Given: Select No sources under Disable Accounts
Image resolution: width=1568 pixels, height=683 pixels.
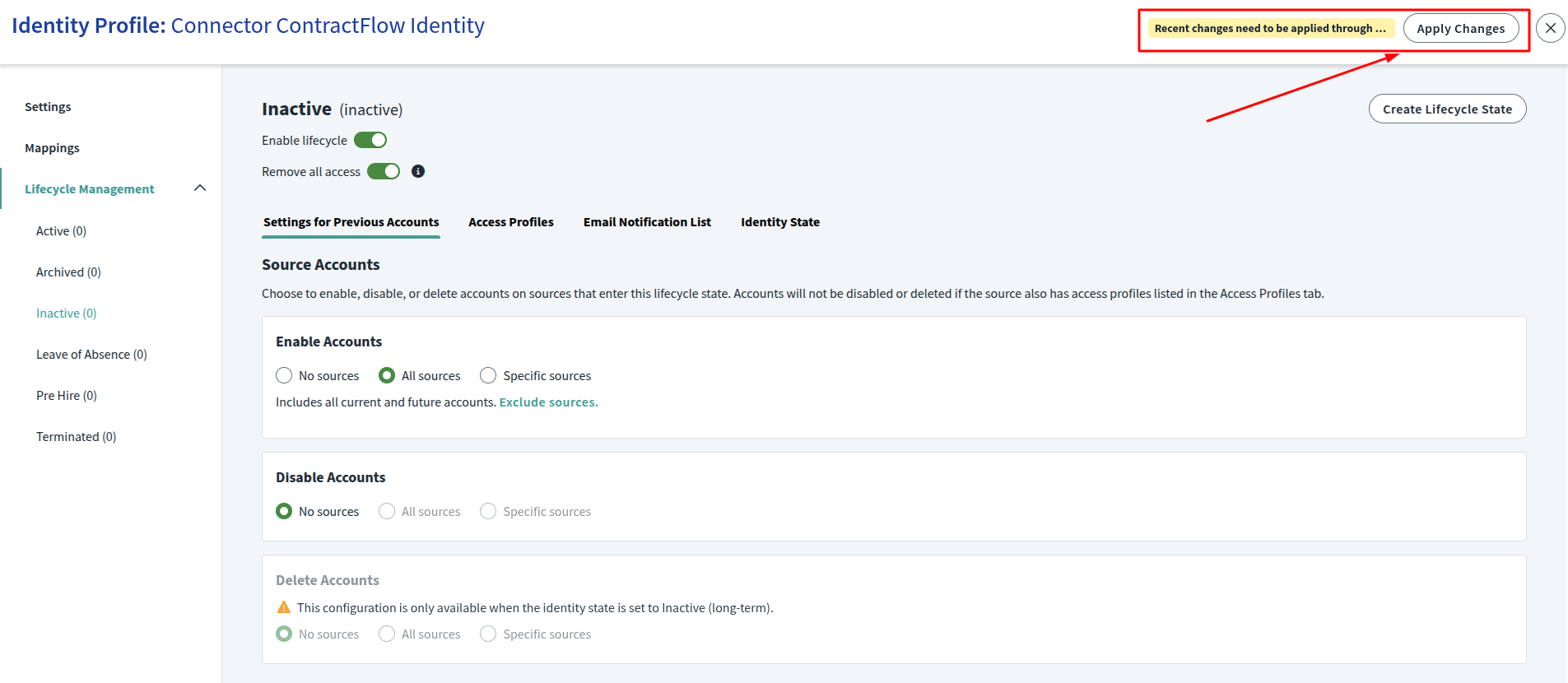Looking at the screenshot, I should click(x=284, y=512).
